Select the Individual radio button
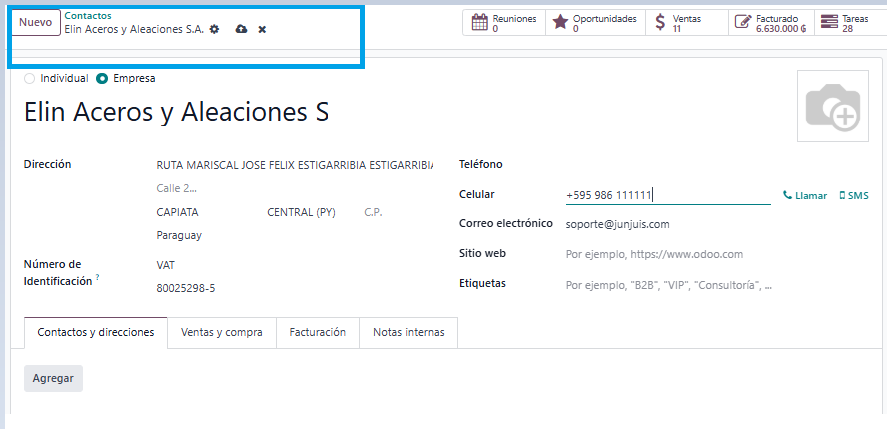Viewport: 887px width, 429px height. point(29,78)
